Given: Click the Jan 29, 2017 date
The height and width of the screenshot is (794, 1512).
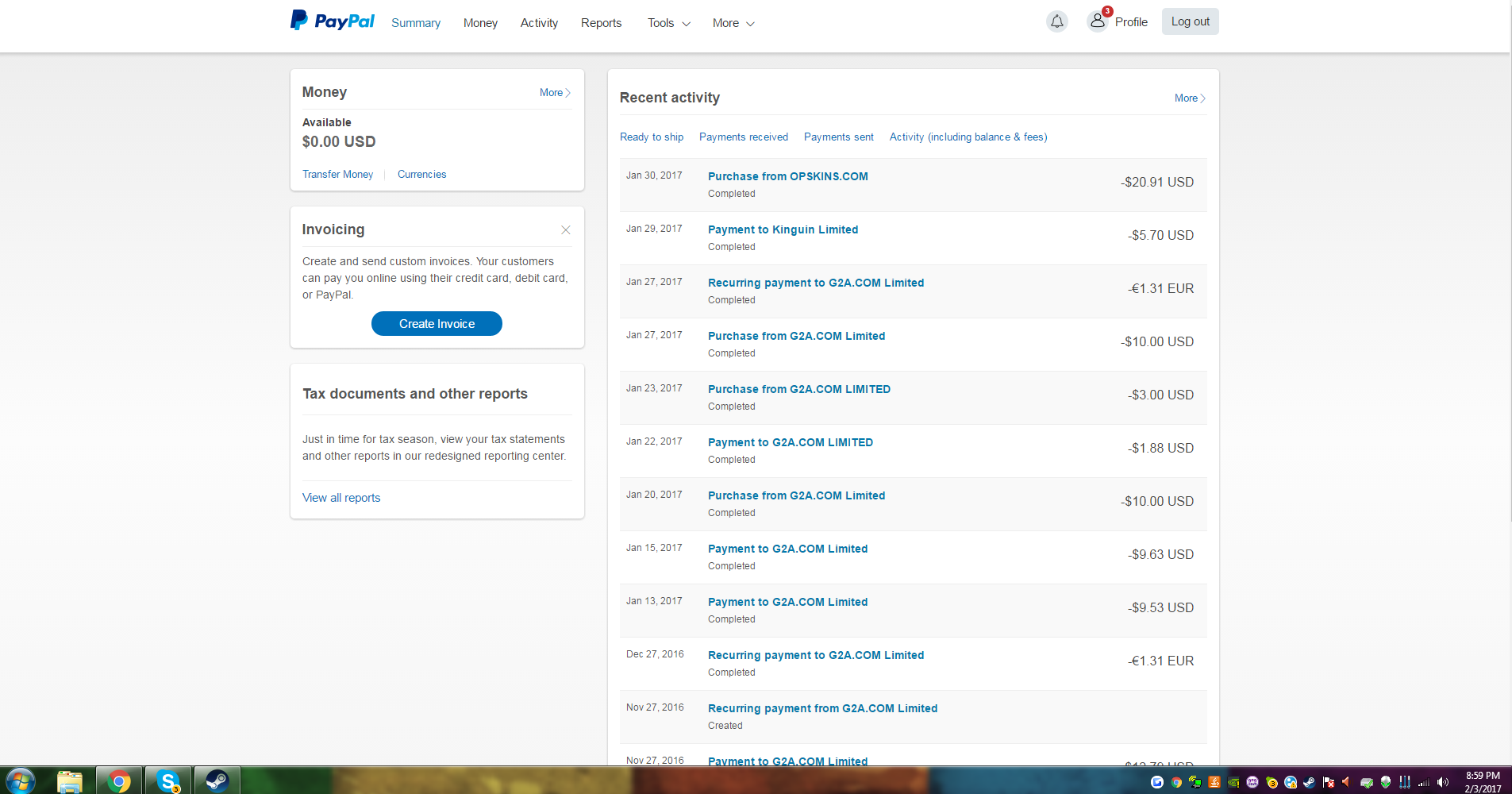Looking at the screenshot, I should pos(654,229).
